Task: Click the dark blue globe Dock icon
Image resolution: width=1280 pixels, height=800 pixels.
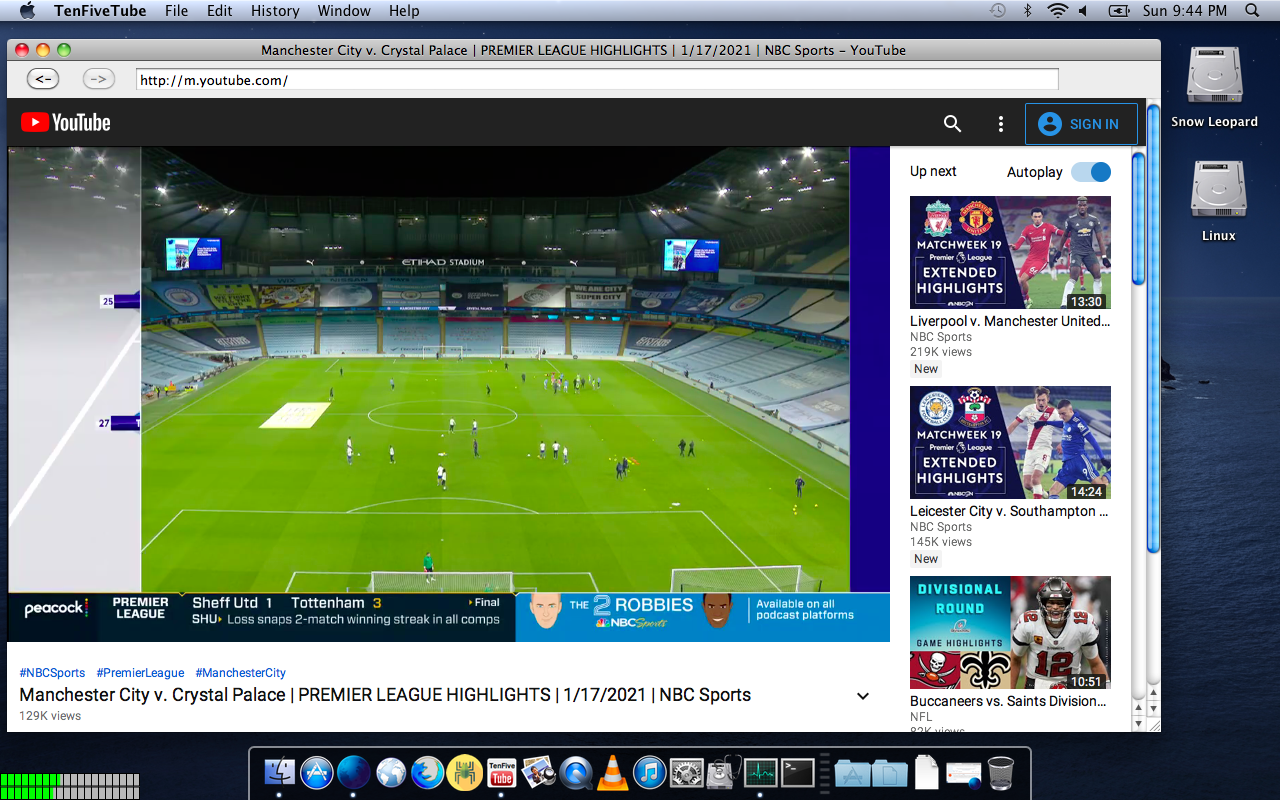Action: coord(353,772)
